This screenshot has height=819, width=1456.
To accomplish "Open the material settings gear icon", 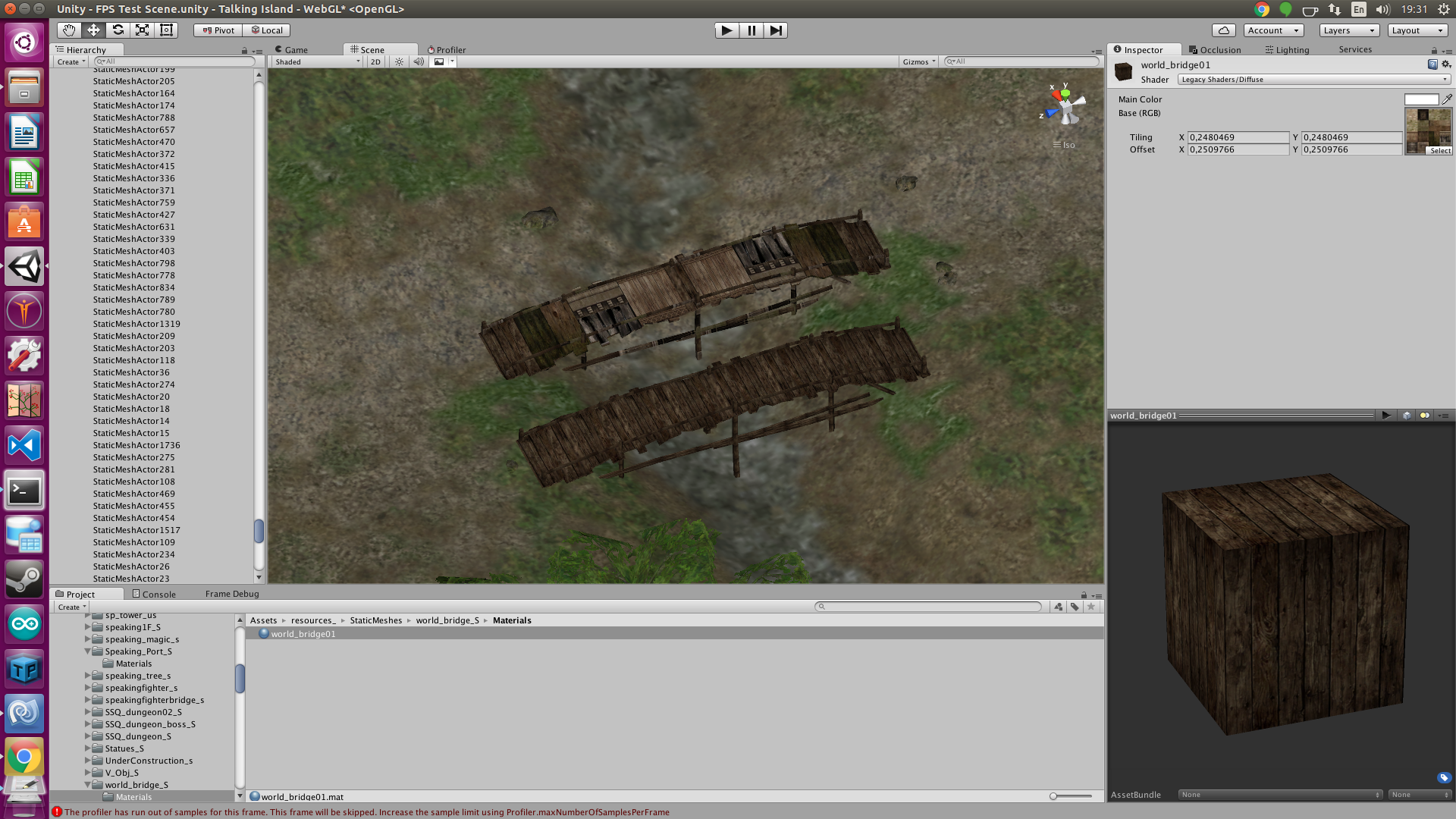I will [1446, 64].
